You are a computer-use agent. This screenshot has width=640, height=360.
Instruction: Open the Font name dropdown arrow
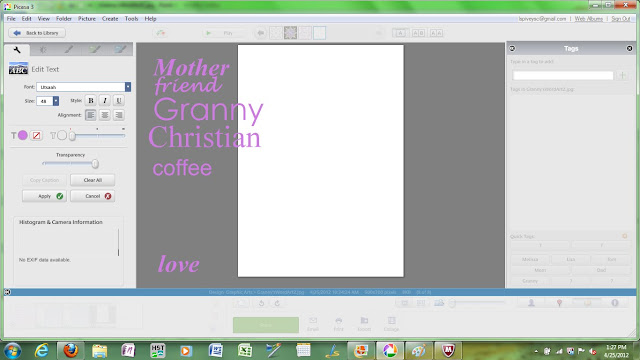pos(128,87)
